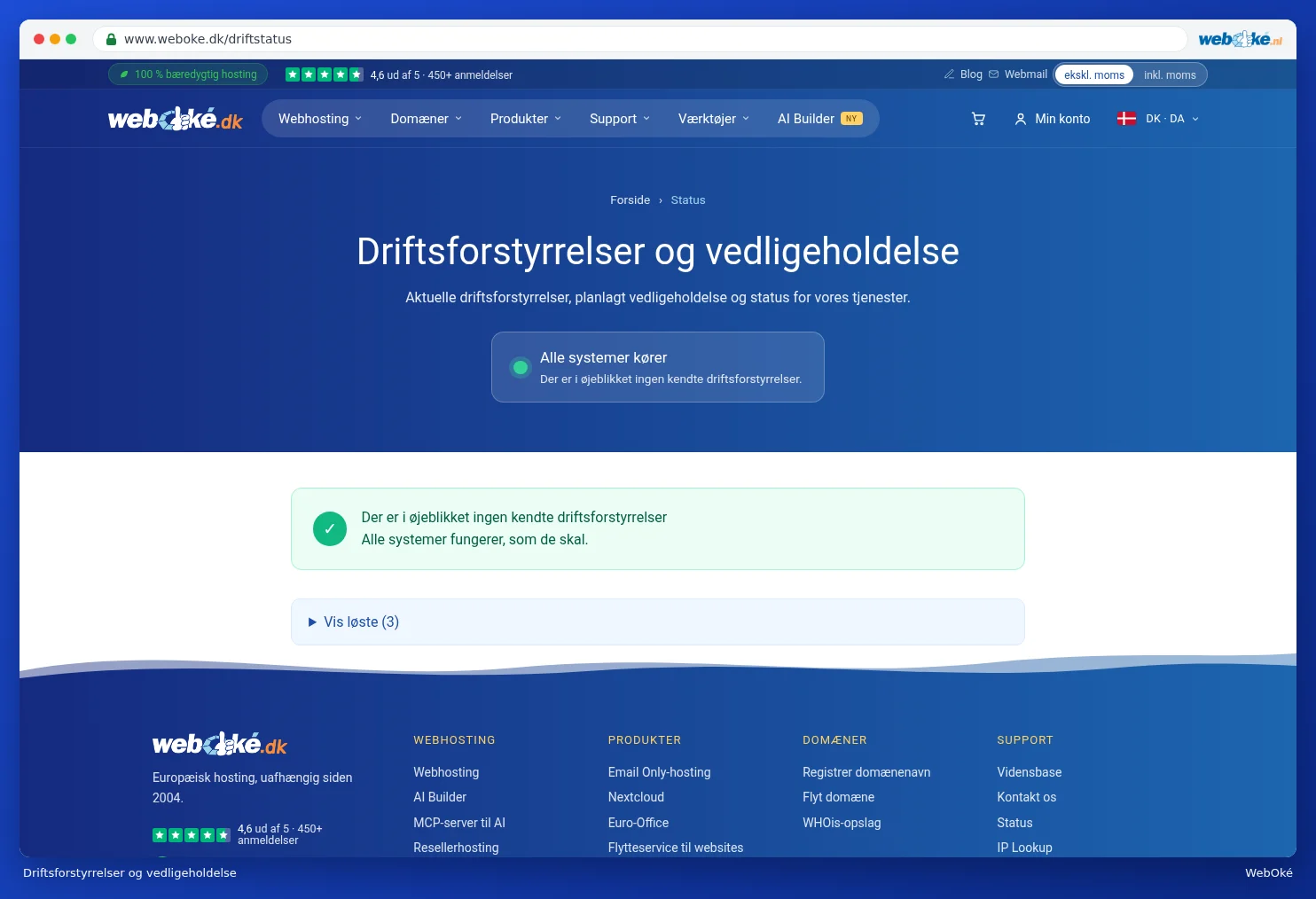This screenshot has width=1316, height=899.
Task: Expand the Værktøjer dropdown menu
Action: coord(714,119)
